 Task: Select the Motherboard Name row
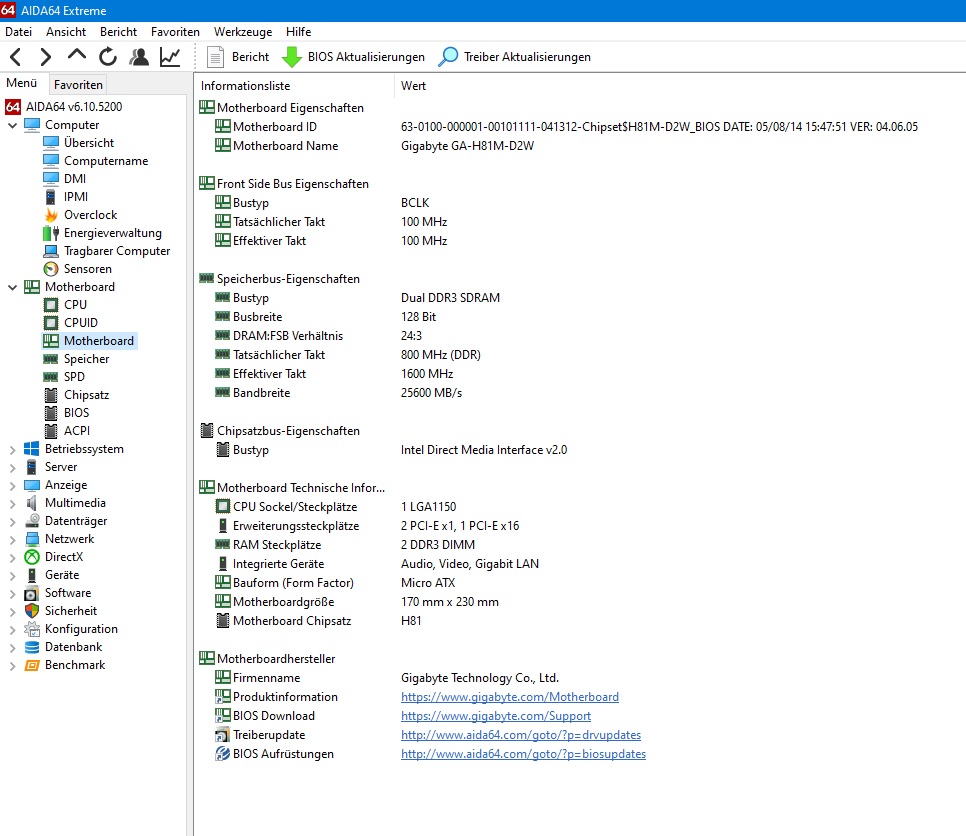click(x=579, y=146)
